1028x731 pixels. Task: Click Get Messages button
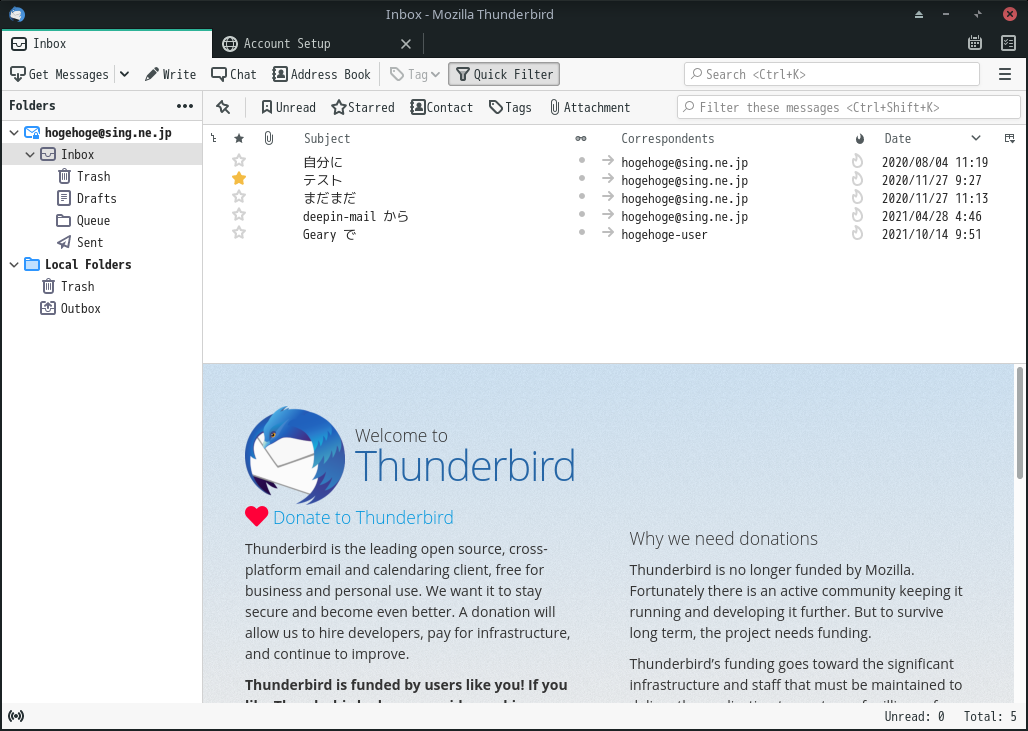click(59, 74)
